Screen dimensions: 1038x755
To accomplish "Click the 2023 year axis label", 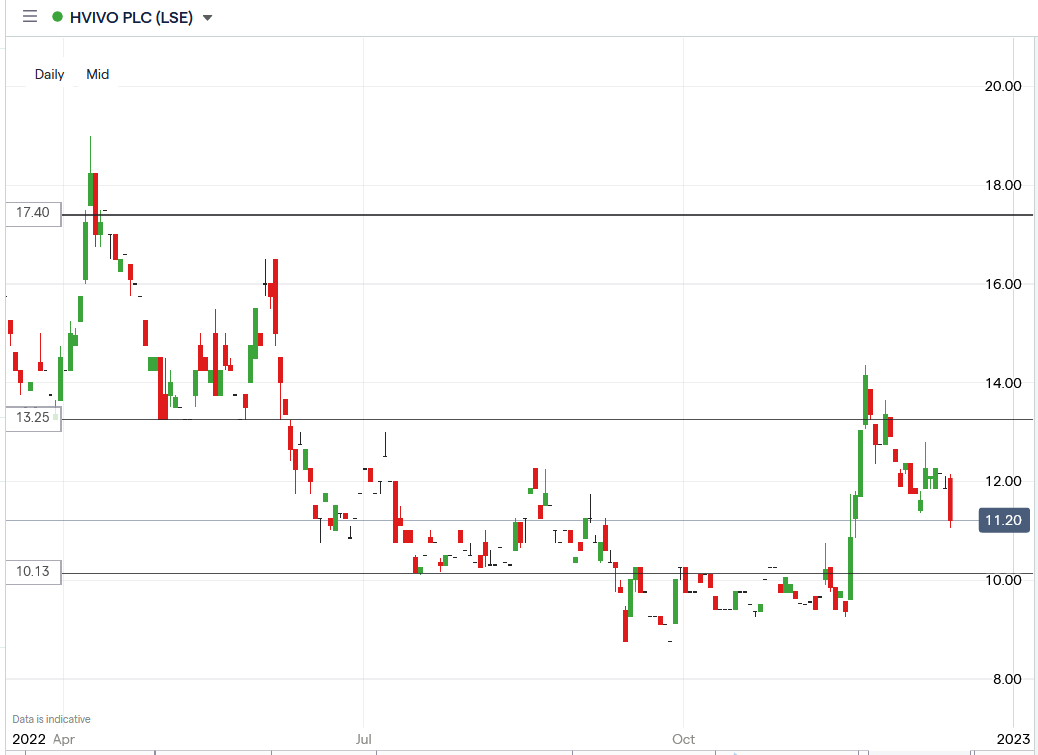I will pos(1013,739).
